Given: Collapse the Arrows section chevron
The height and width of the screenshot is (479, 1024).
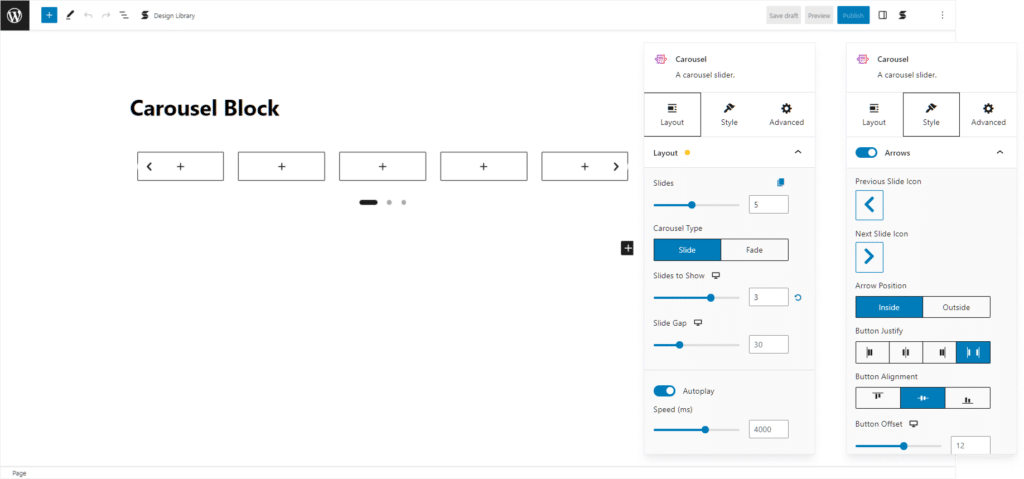Looking at the screenshot, I should 1000,153.
